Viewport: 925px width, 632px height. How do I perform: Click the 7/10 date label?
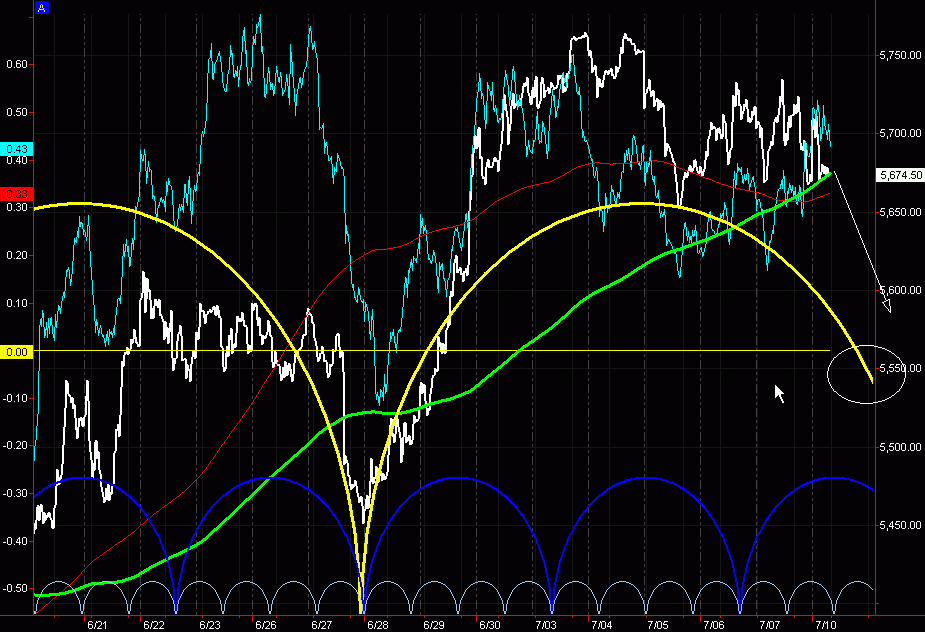[825, 625]
